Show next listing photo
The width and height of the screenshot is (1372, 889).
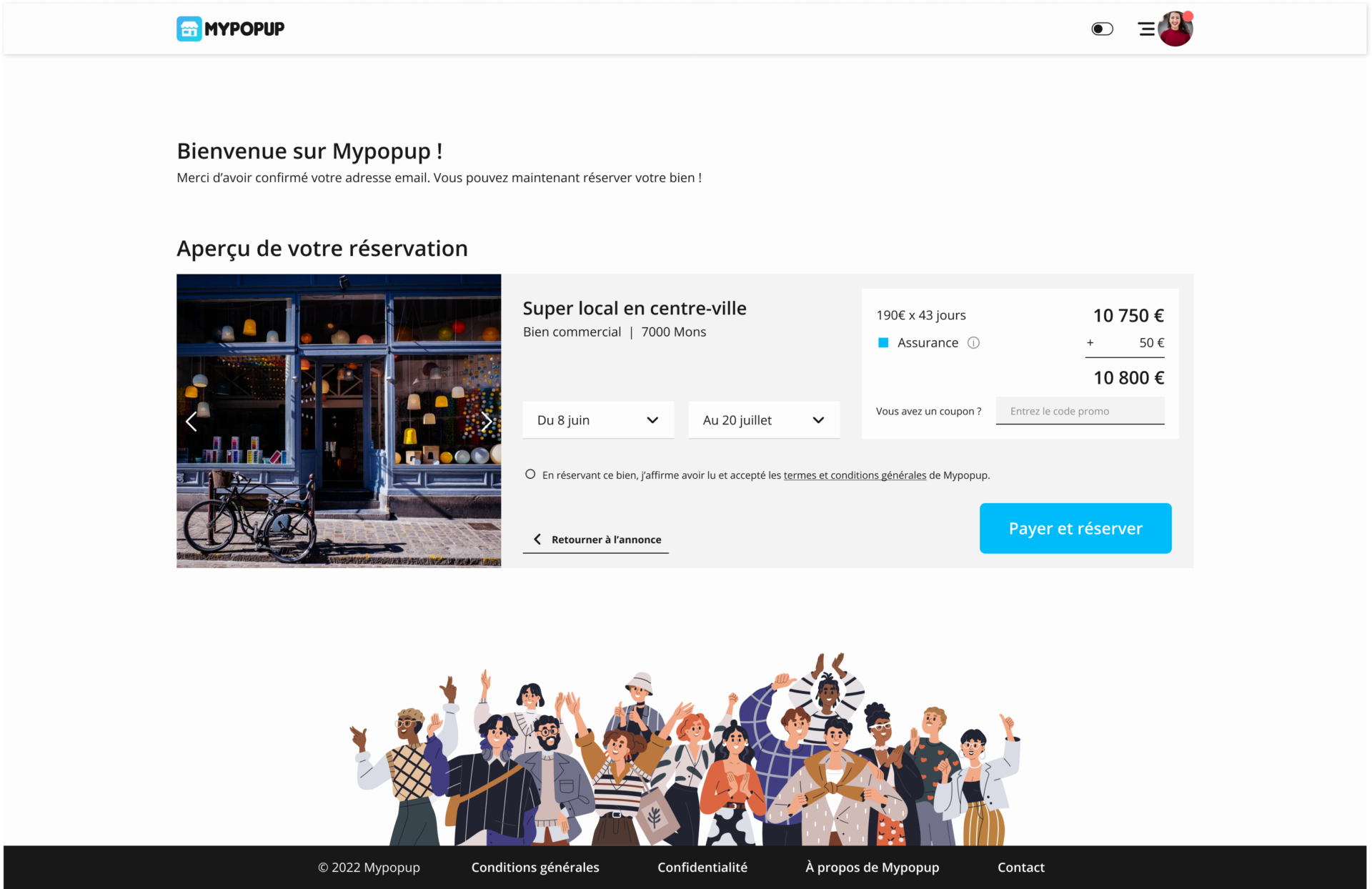[x=487, y=422]
